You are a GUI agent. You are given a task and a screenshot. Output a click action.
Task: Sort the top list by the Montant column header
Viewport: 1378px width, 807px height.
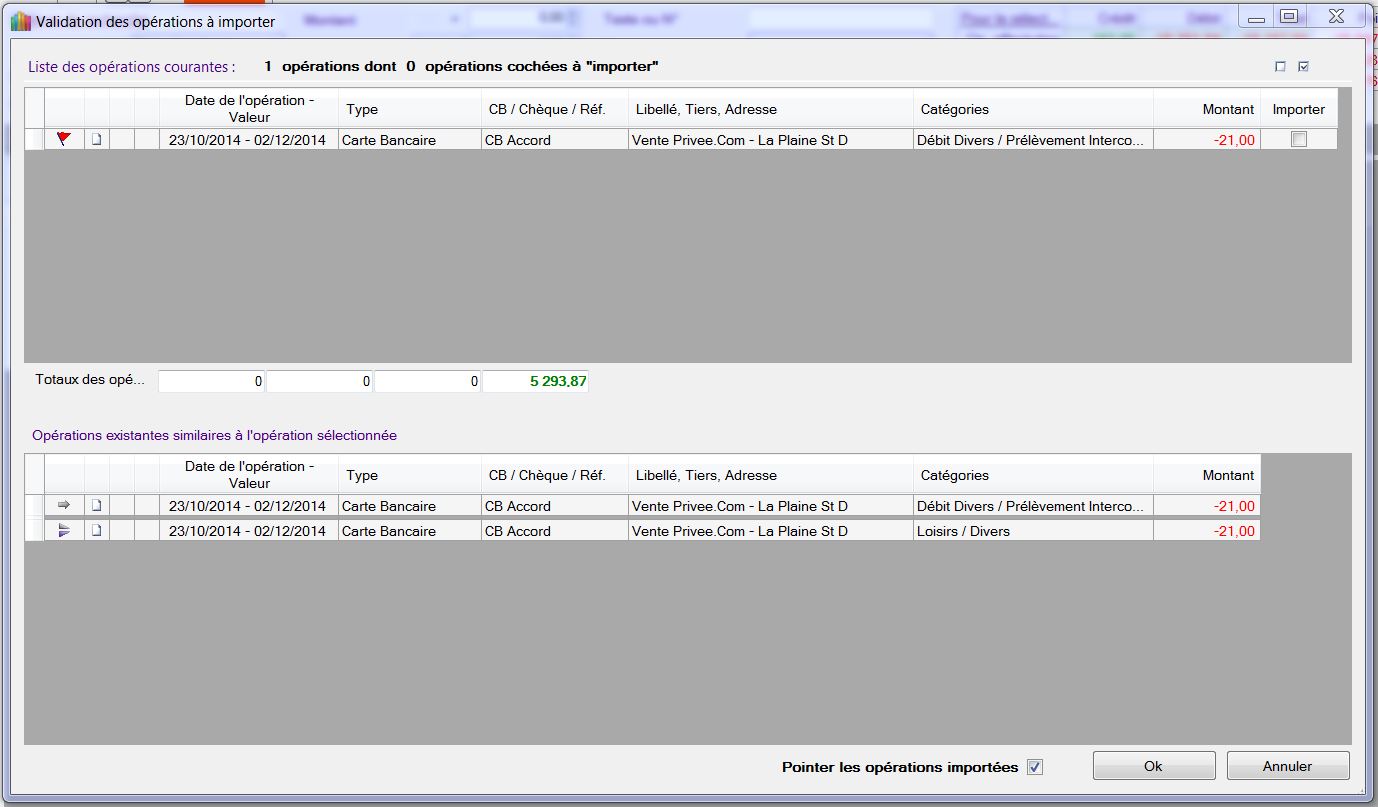(1206, 109)
